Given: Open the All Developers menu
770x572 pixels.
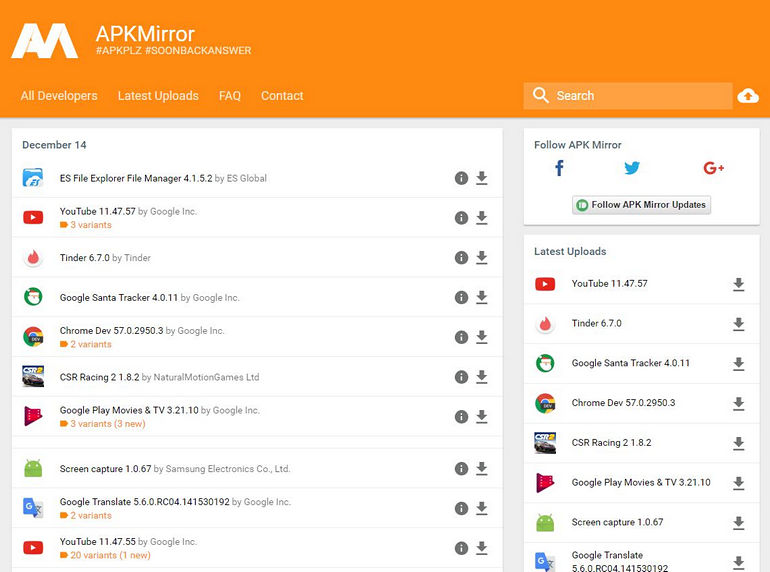Looking at the screenshot, I should (59, 96).
